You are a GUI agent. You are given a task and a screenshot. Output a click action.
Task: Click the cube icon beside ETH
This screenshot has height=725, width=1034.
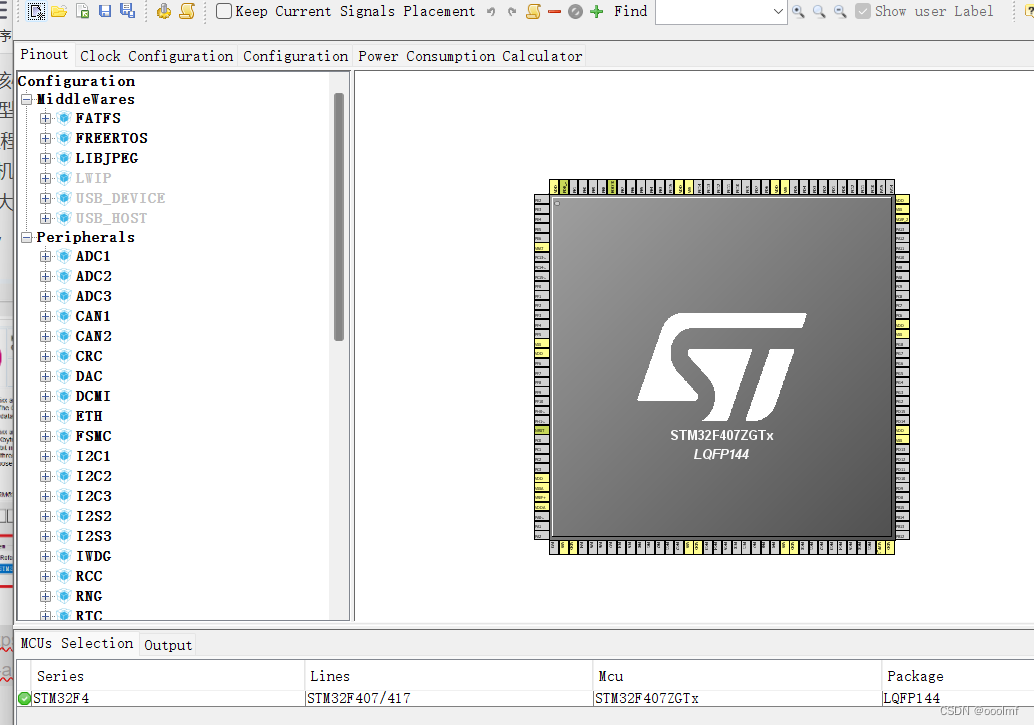point(64,416)
